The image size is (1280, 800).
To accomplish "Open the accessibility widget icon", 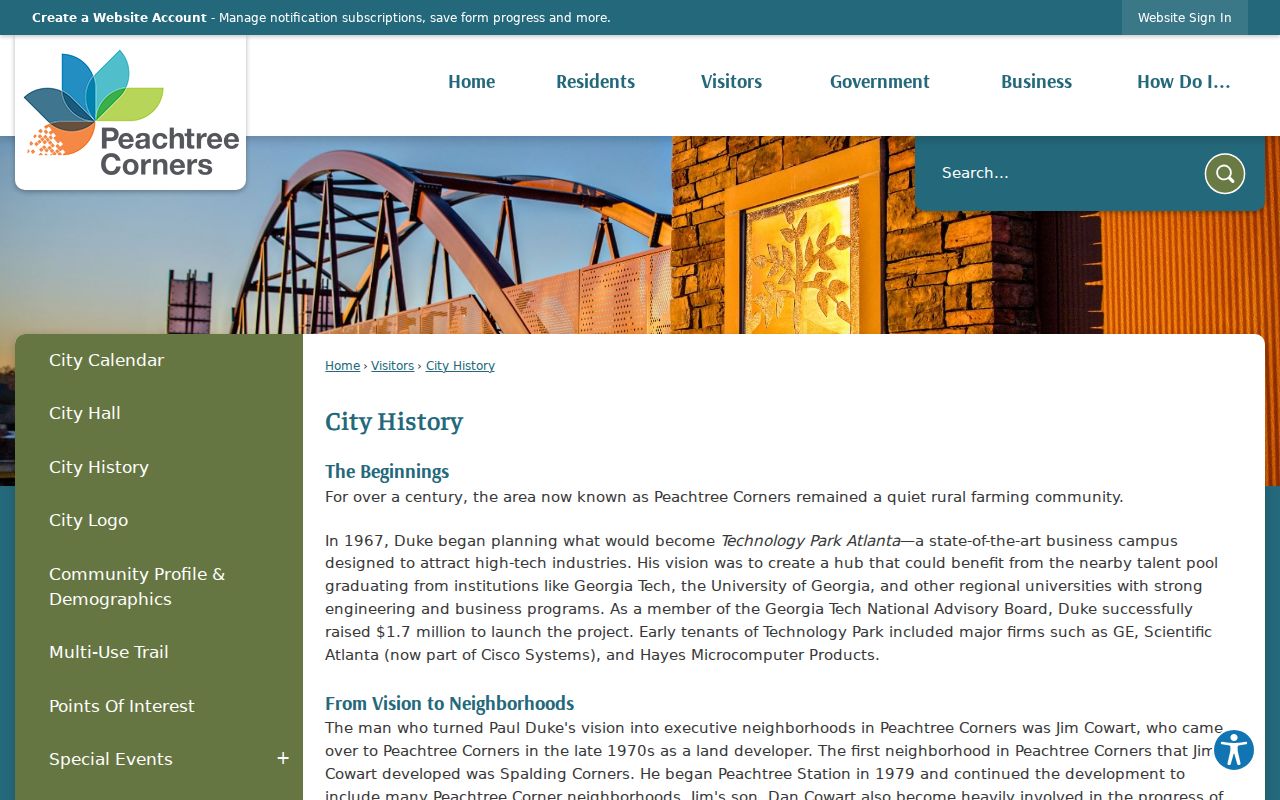I will coord(1234,750).
